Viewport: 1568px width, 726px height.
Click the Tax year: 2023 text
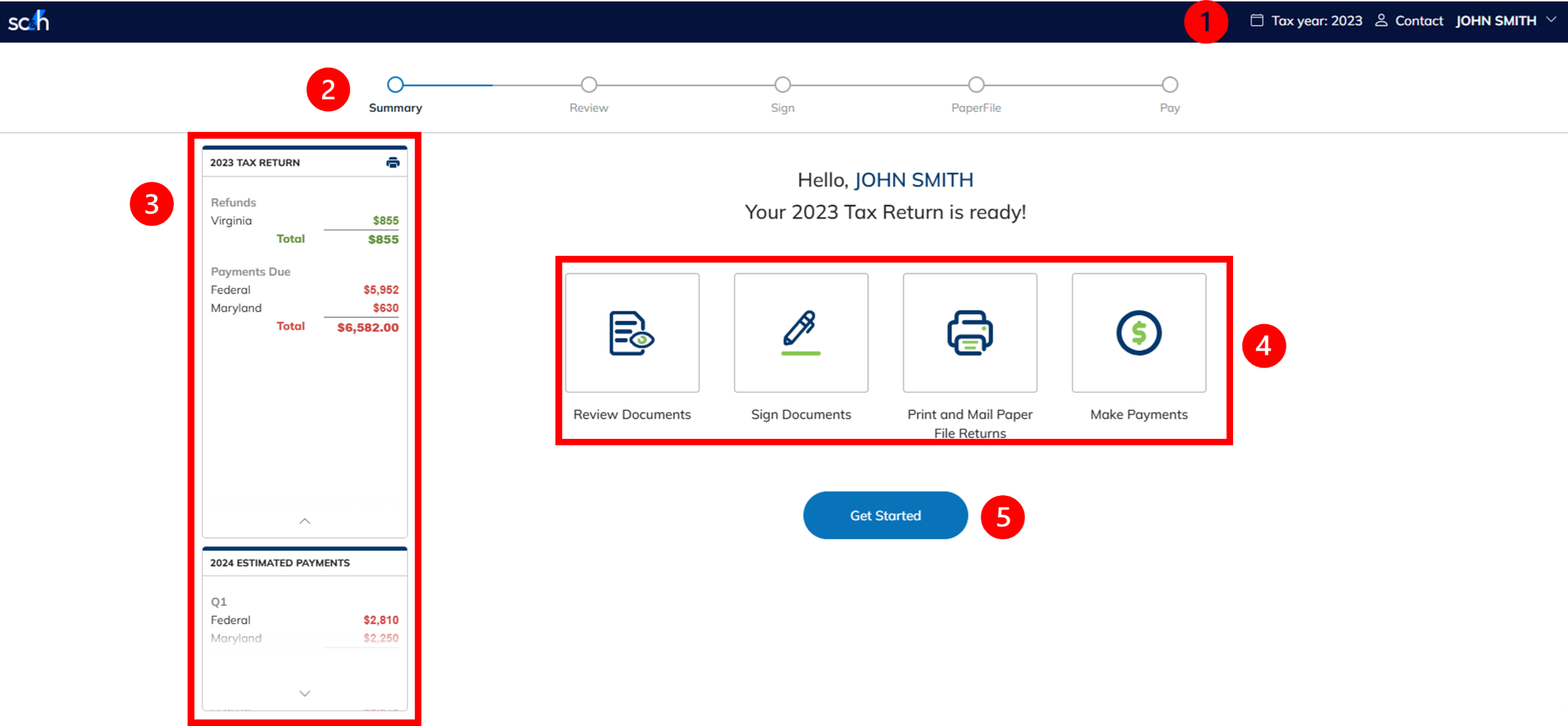click(1316, 21)
